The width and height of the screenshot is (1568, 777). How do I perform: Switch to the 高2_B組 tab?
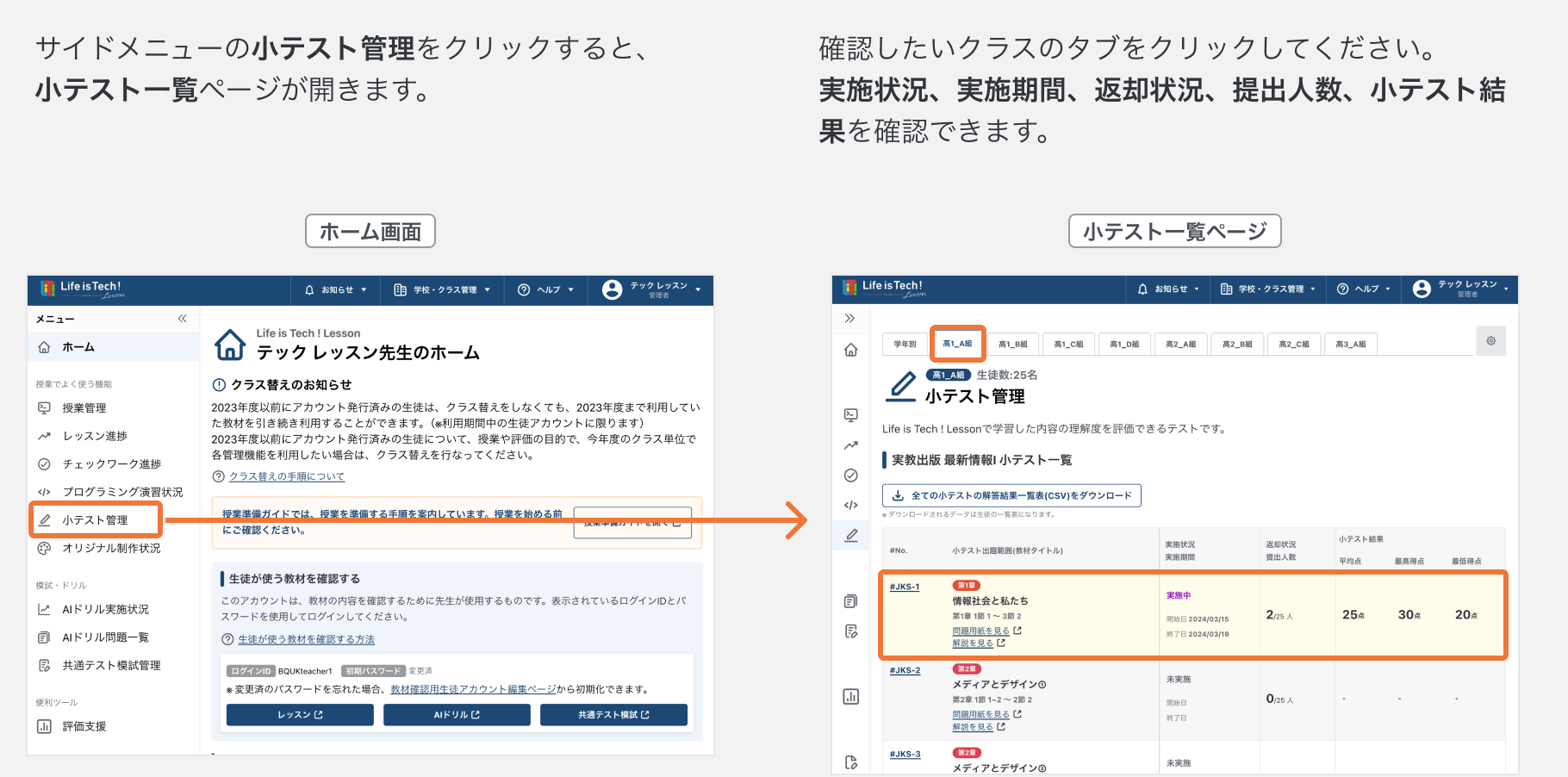pos(1237,344)
